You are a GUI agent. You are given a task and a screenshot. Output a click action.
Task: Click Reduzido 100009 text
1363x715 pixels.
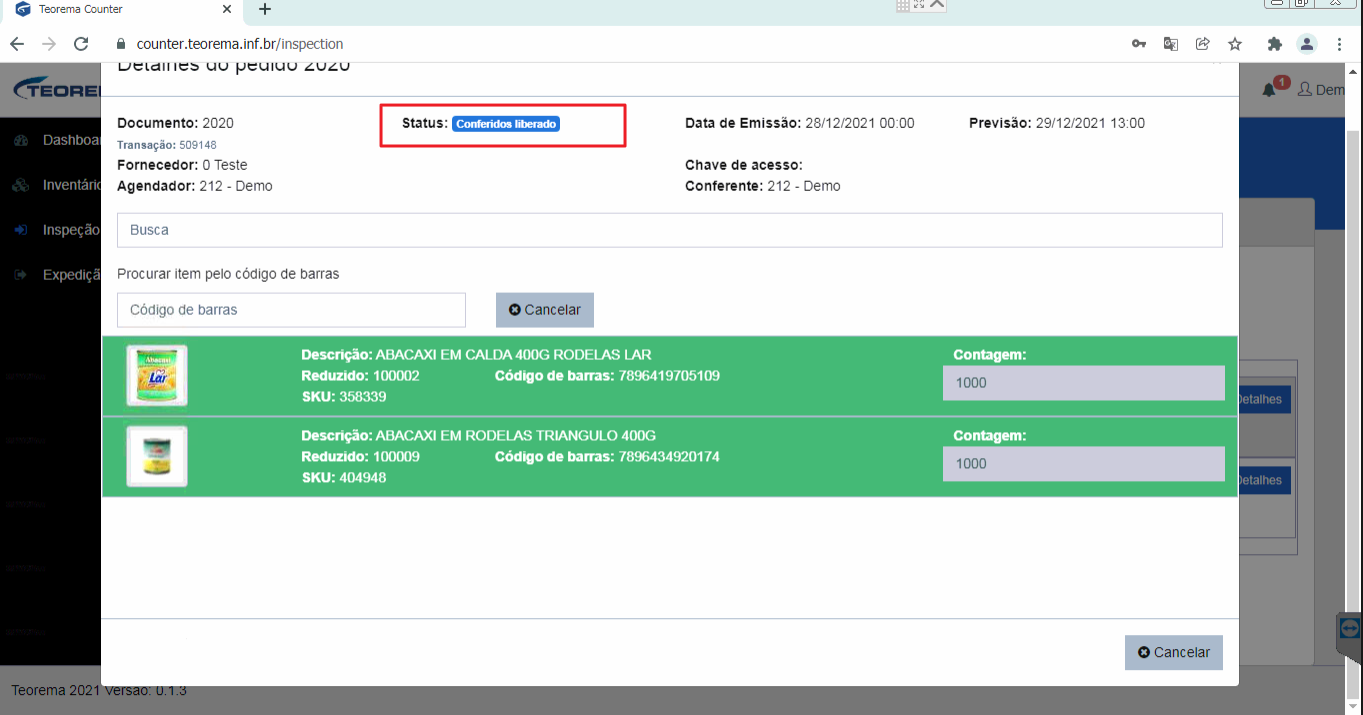coord(360,457)
